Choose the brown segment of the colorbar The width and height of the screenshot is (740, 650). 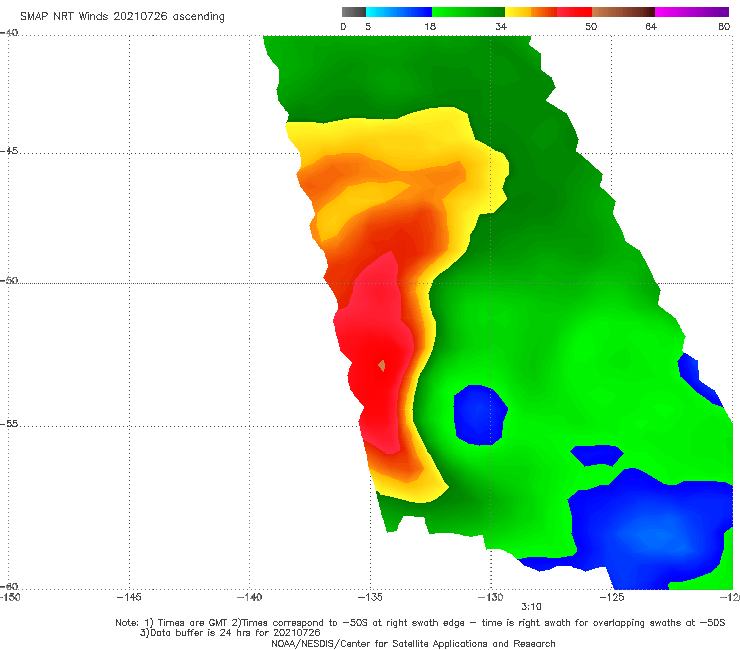(x=623, y=12)
